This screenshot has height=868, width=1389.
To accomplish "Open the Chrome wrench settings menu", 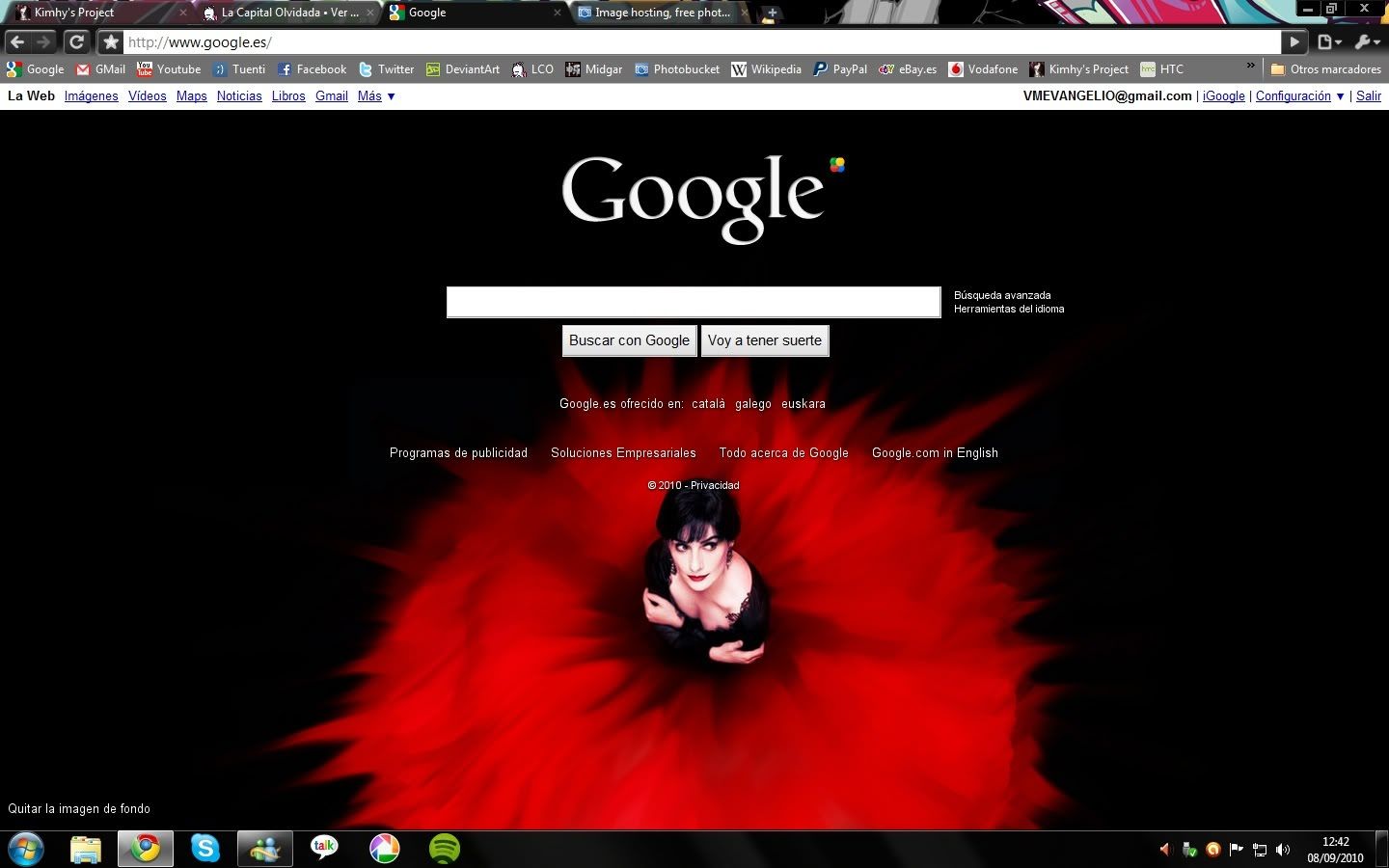I will click(1367, 41).
